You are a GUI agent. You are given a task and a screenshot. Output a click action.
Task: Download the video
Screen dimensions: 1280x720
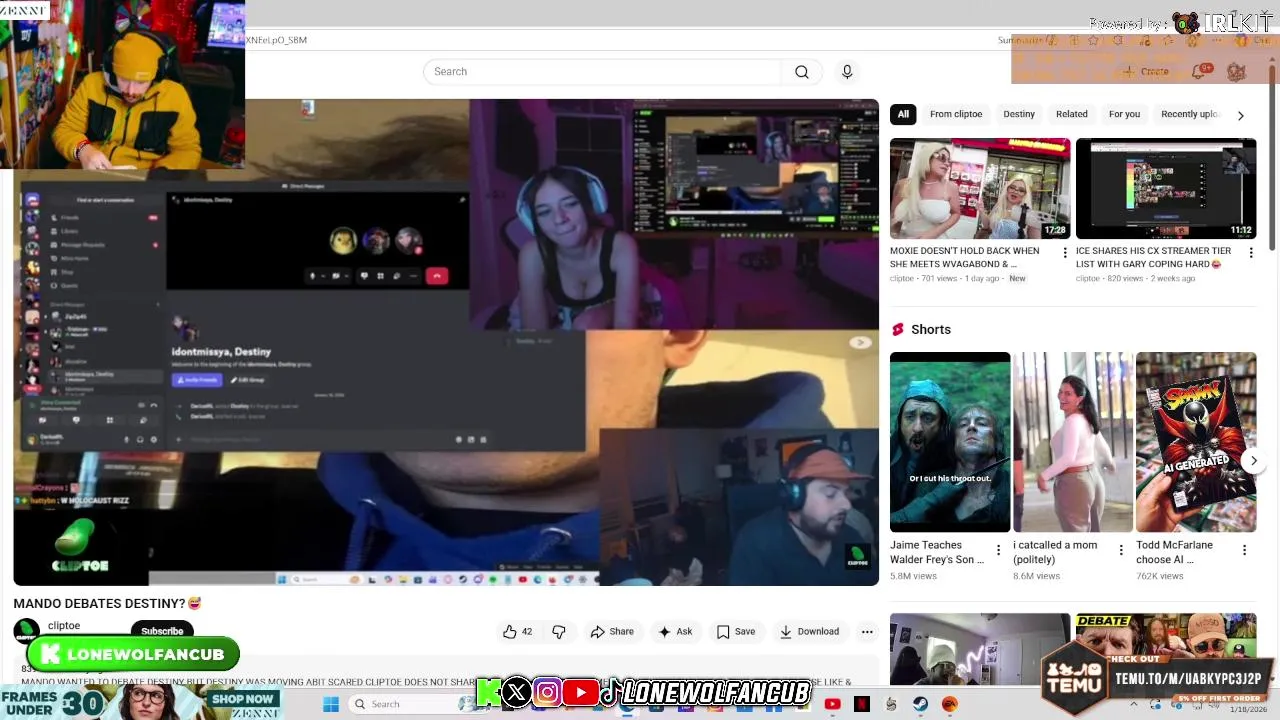point(809,631)
